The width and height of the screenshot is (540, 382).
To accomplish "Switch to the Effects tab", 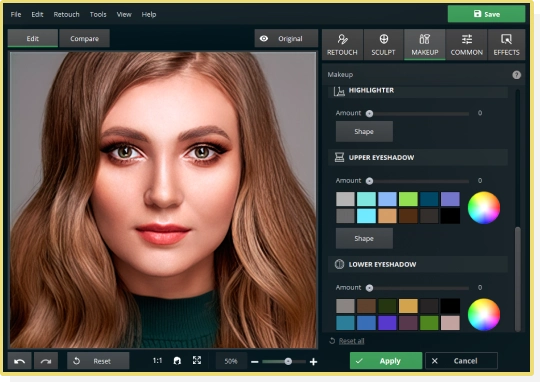I will point(506,45).
